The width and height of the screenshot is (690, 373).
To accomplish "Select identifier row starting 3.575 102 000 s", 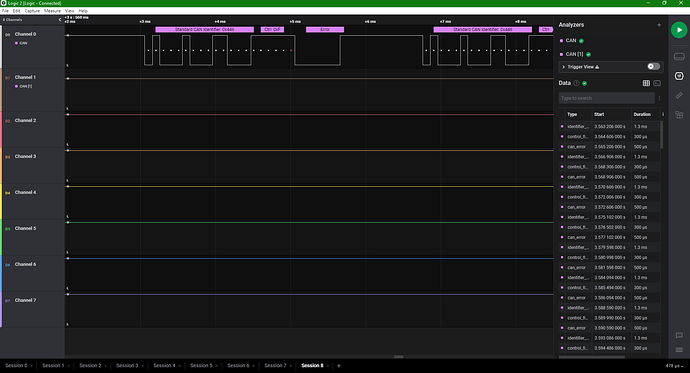I will [x=609, y=217].
